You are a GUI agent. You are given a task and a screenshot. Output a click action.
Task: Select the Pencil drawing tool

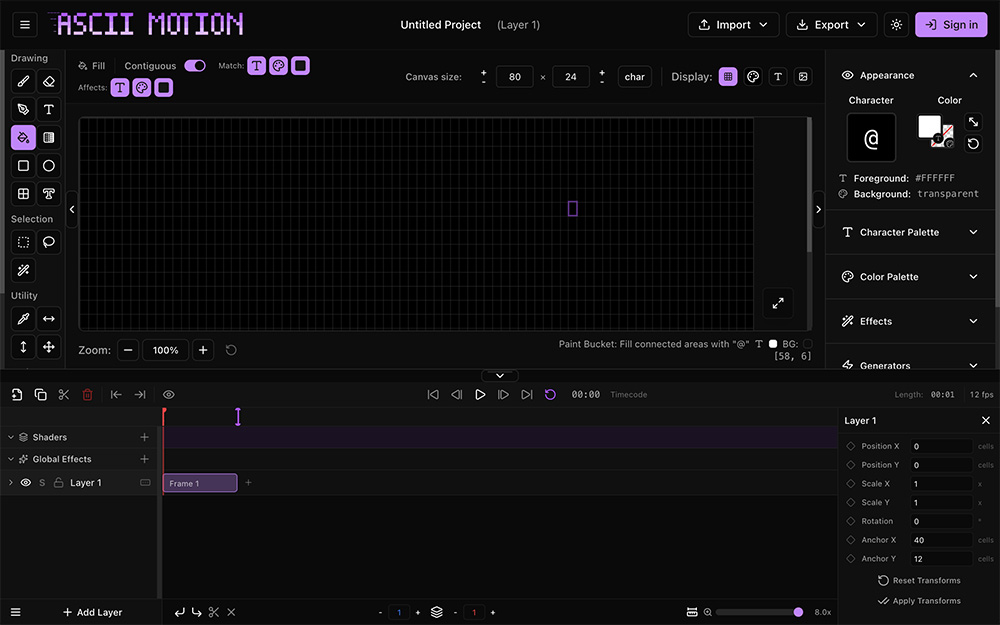[x=23, y=82]
